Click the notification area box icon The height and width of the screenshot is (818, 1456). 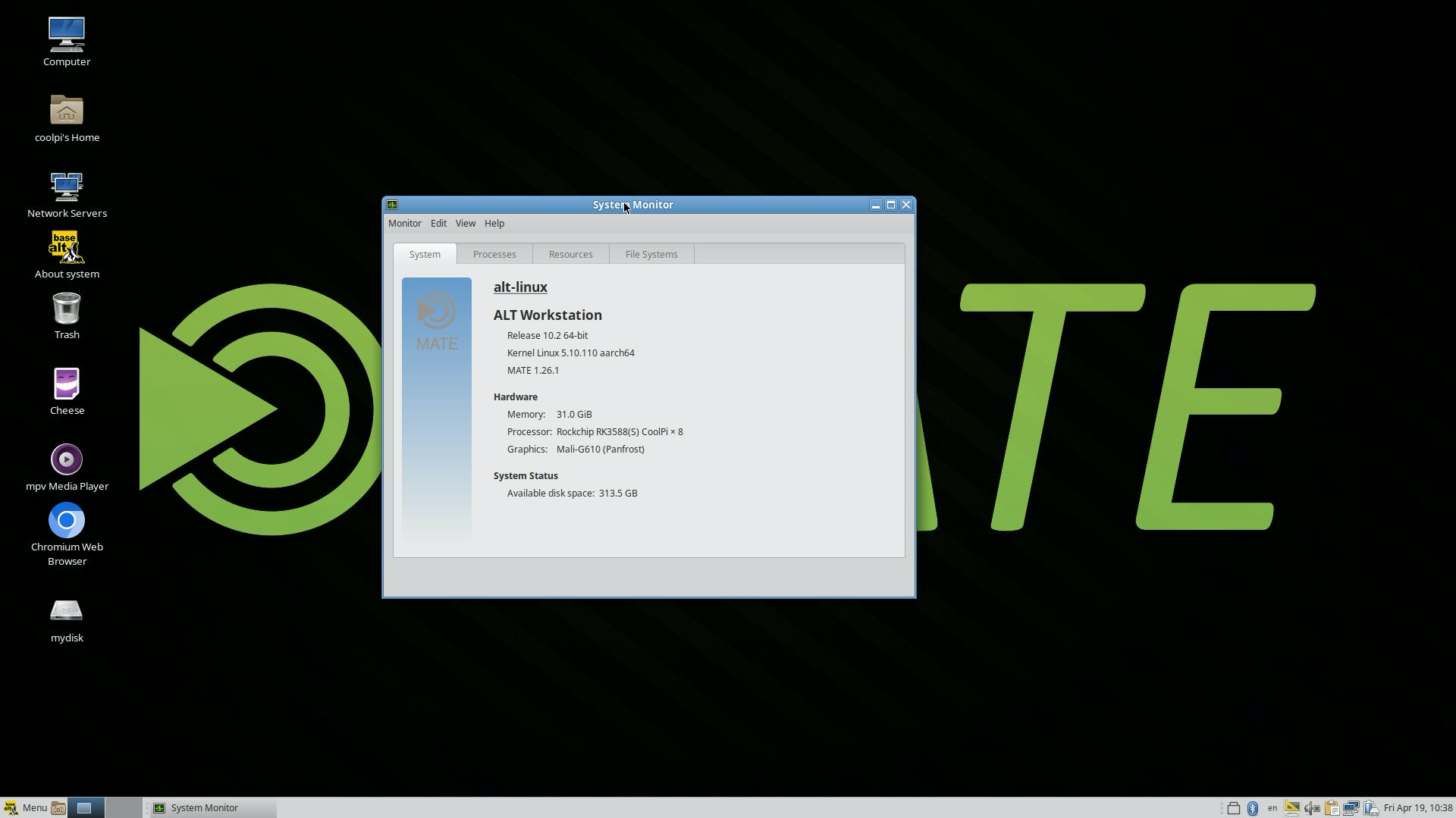[1234, 808]
